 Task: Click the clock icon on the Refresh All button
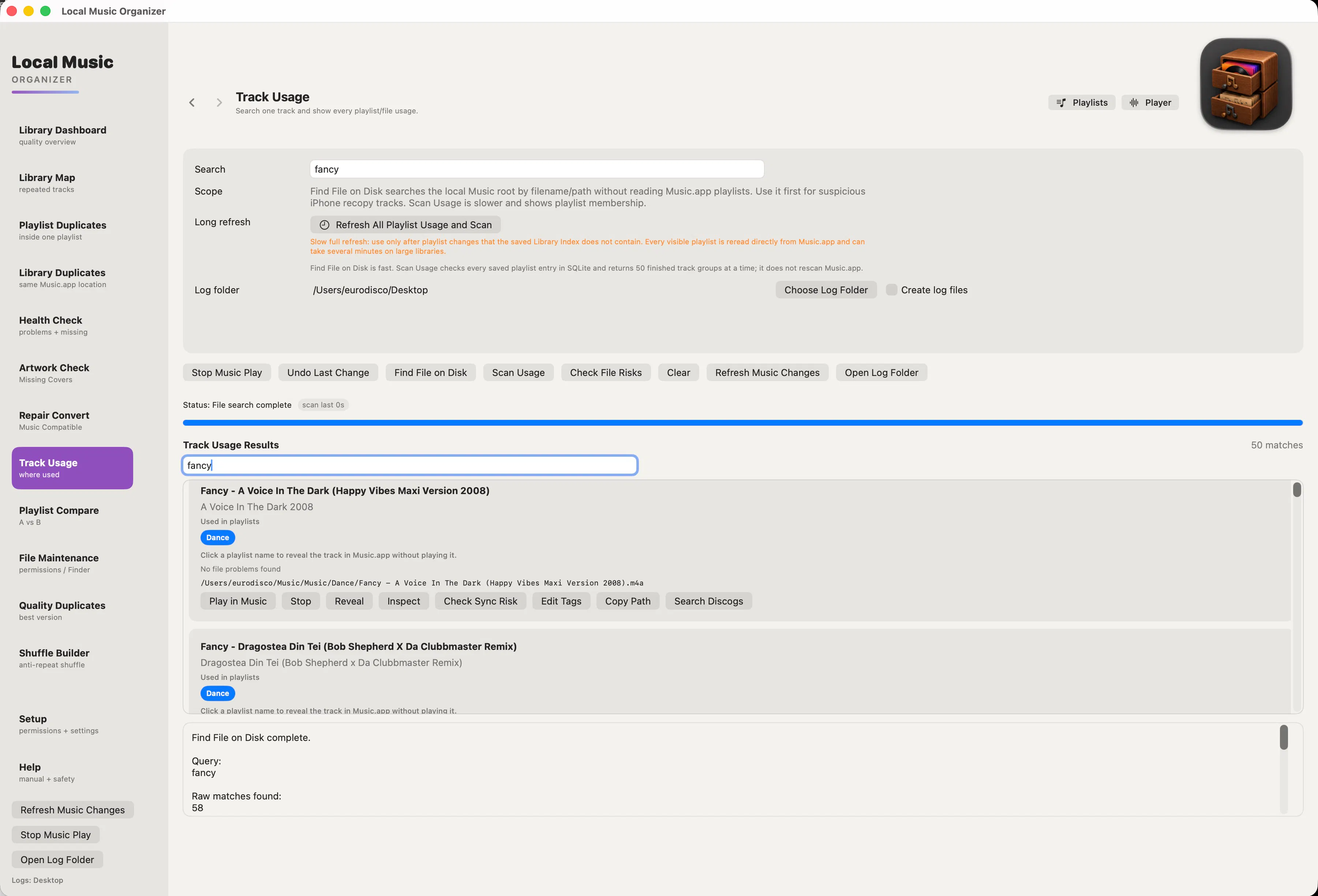coord(325,225)
